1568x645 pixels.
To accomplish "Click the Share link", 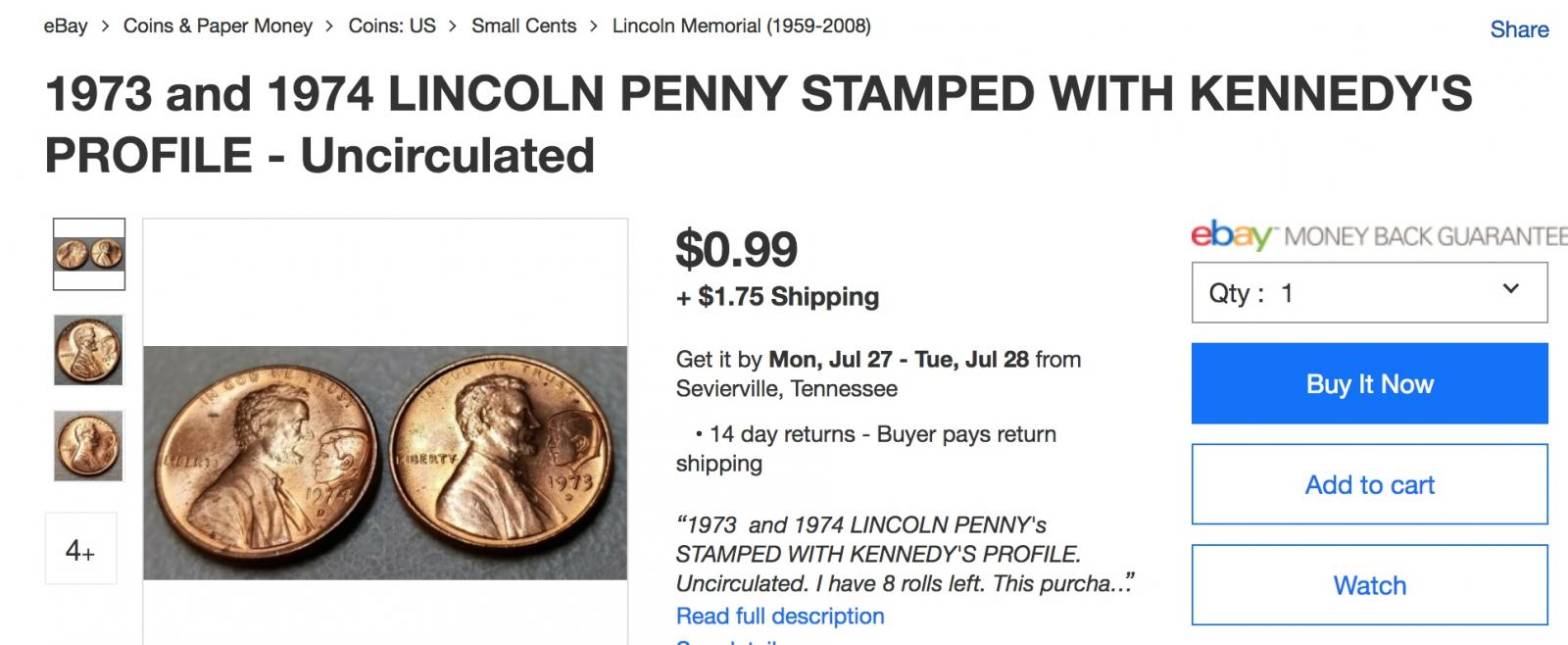I will (1518, 29).
